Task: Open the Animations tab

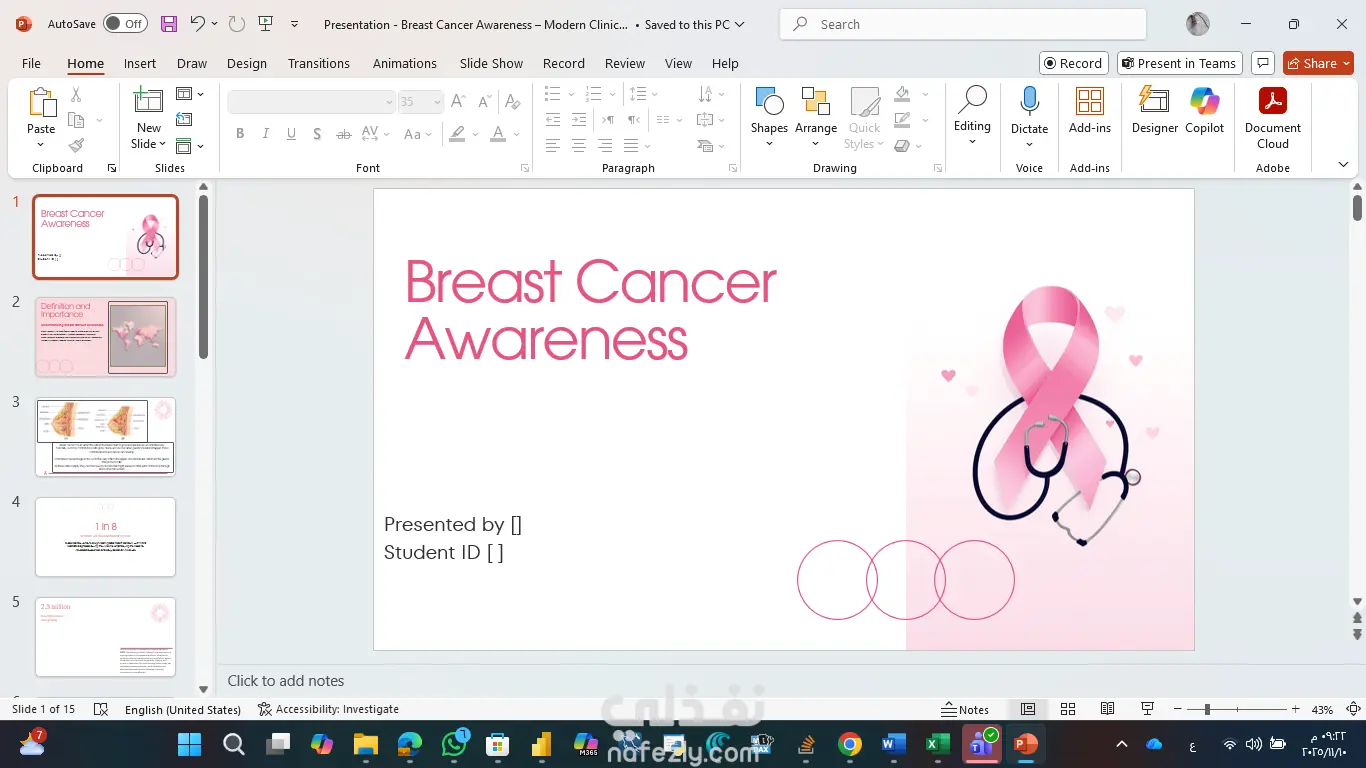Action: 405,63
